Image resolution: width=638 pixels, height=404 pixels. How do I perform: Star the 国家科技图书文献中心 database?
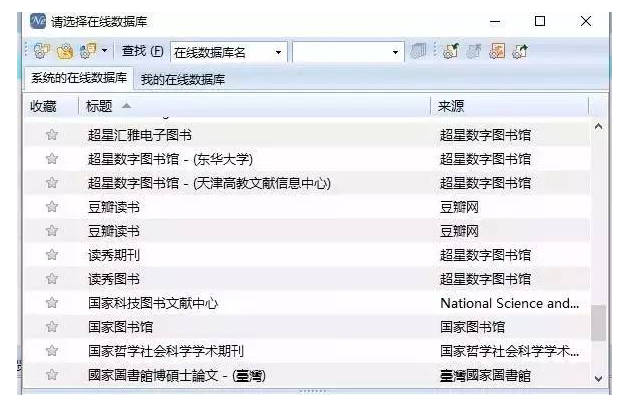[52, 303]
